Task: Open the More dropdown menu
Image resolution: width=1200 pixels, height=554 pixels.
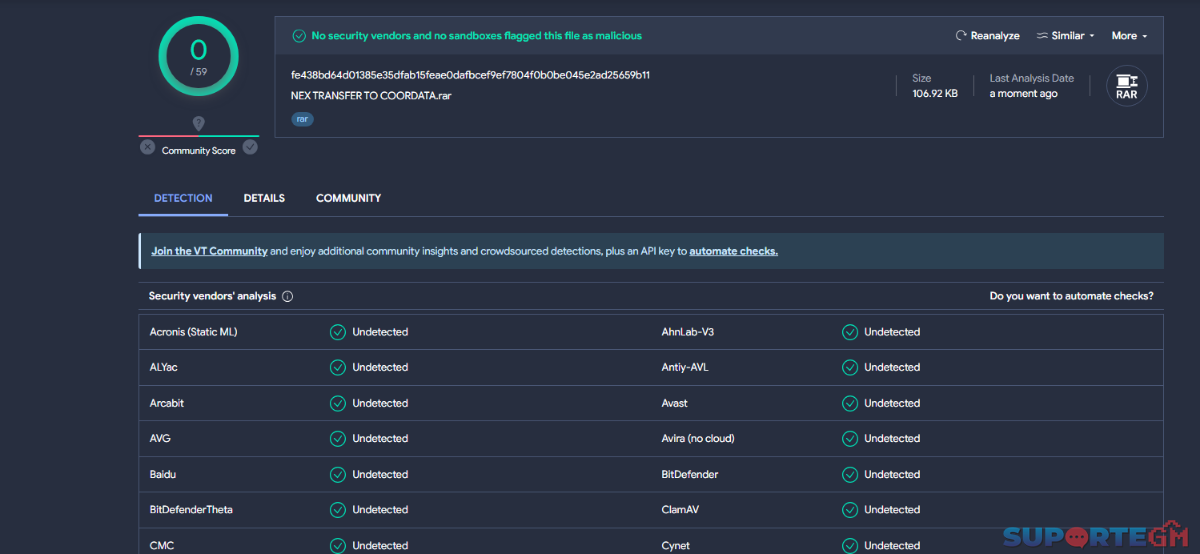Action: 1129,36
